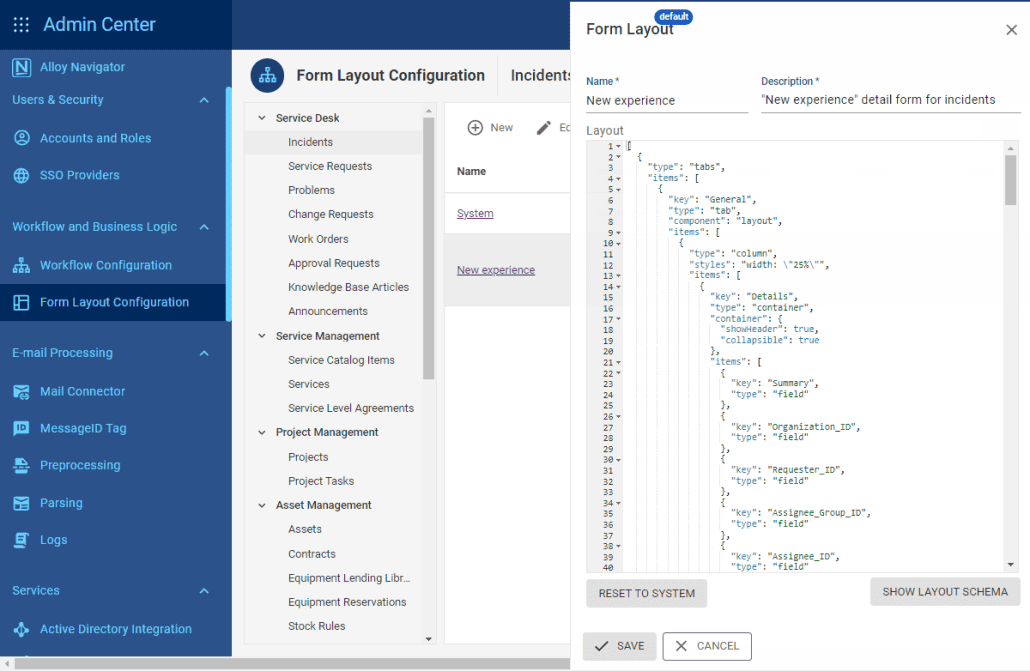
Task: Select the SSO Providers globe icon
Action: tap(21, 175)
